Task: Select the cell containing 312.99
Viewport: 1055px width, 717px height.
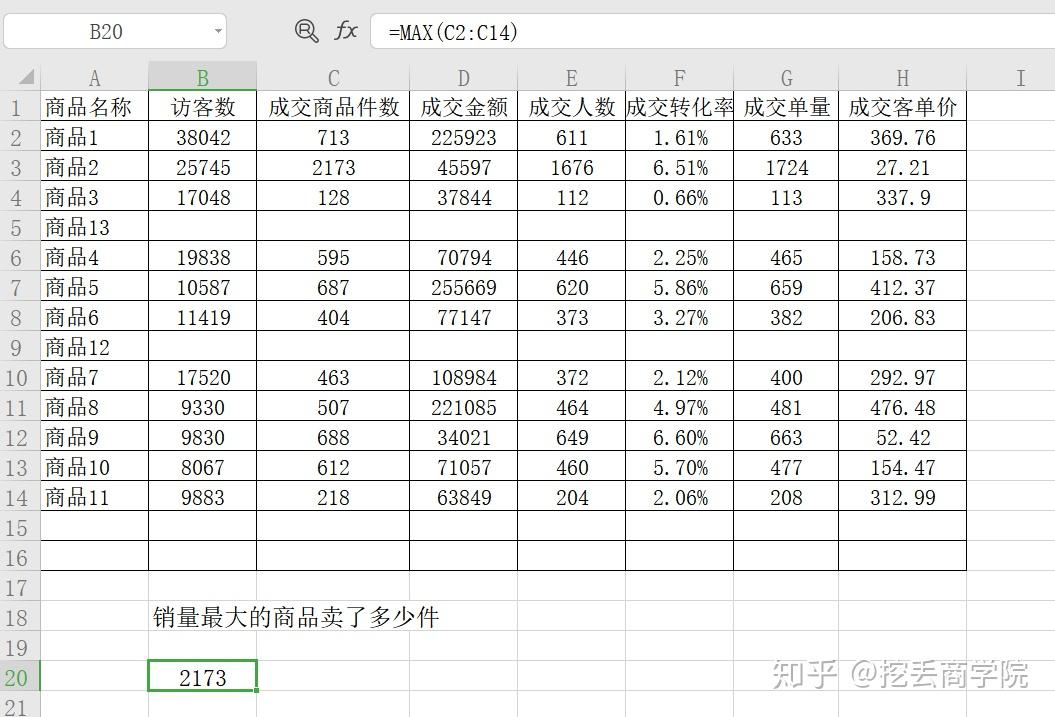Action: point(902,496)
